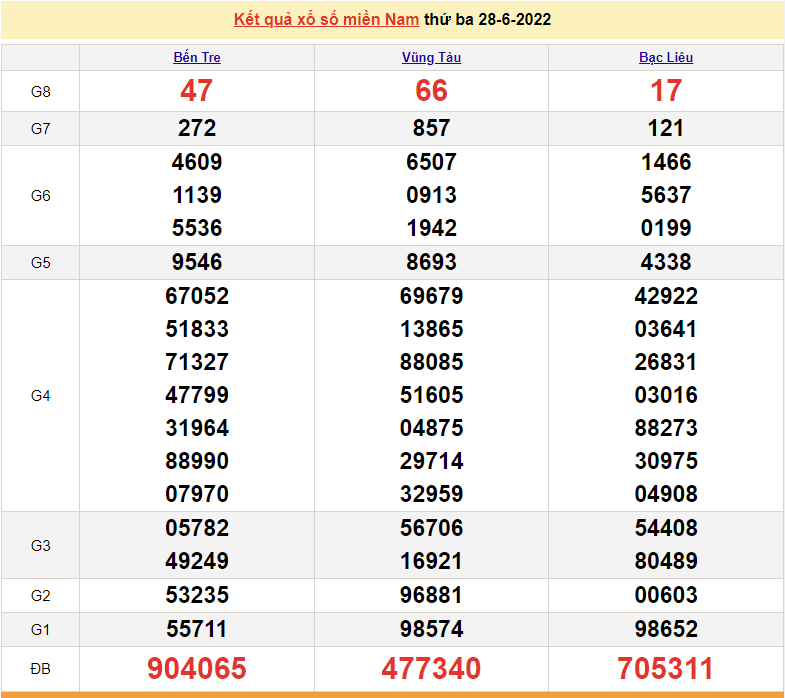Open the Bến Tre province link
Screen dimensions: 785x698
pyautogui.click(x=197, y=58)
